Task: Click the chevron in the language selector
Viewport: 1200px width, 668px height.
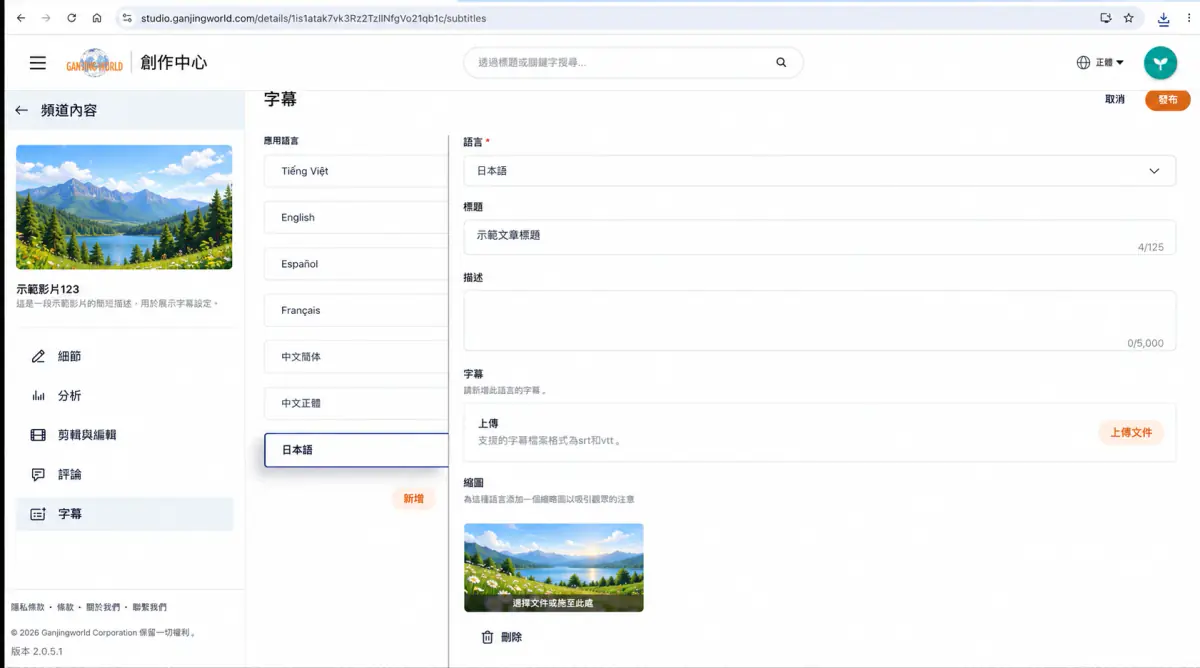Action: click(x=1155, y=171)
